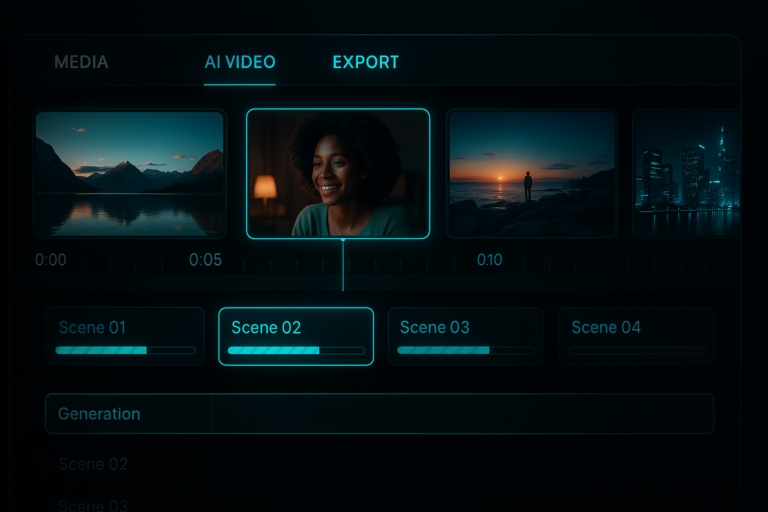Select the mountain lake thumbnail
Viewport: 768px width, 512px height.
(x=130, y=173)
